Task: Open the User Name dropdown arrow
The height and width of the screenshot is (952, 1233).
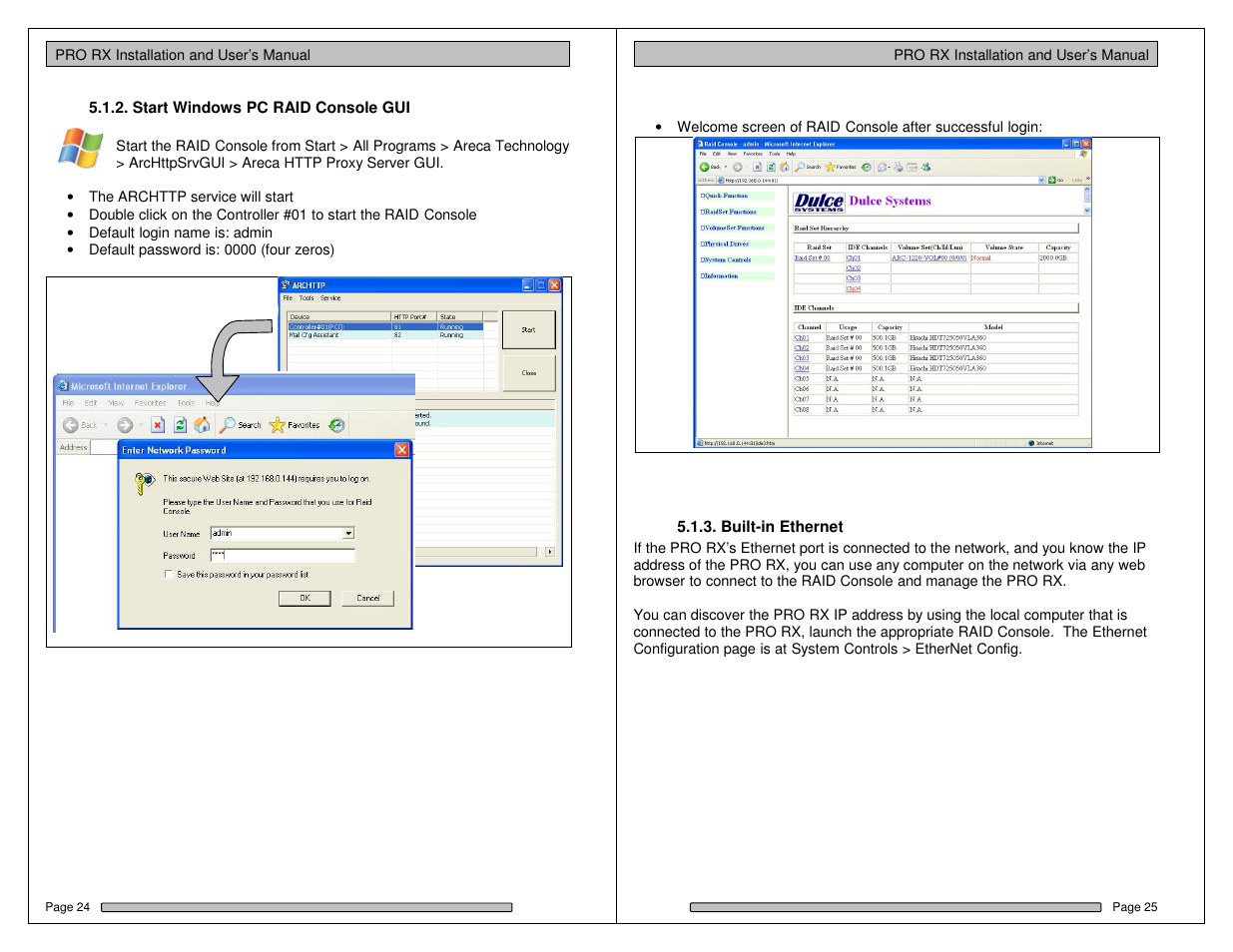Action: (x=348, y=534)
